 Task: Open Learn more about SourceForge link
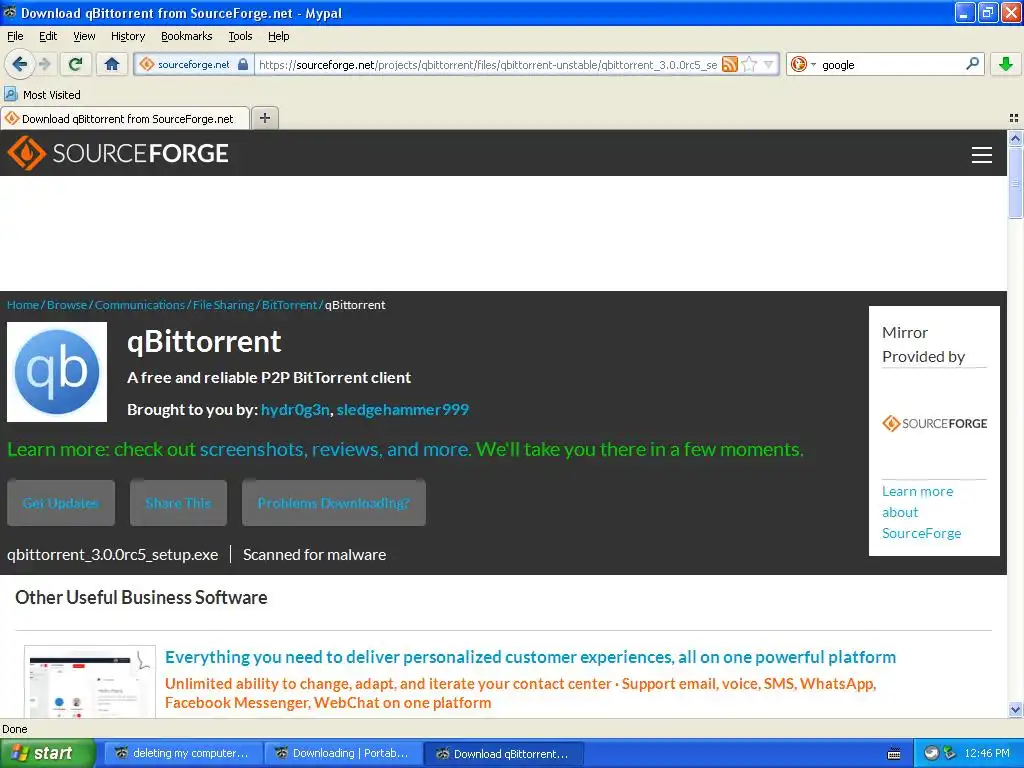921,512
